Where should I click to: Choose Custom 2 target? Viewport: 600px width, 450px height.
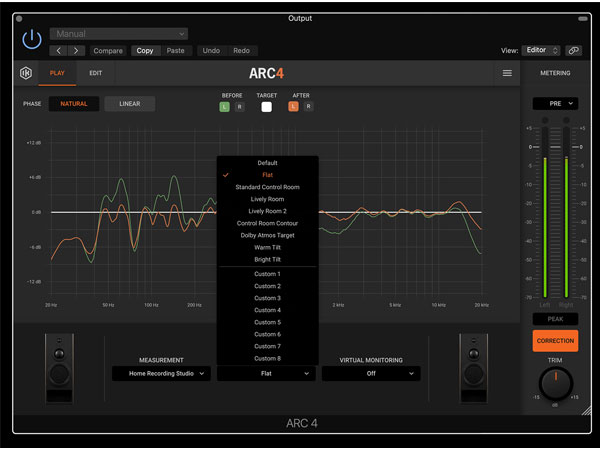[267, 286]
